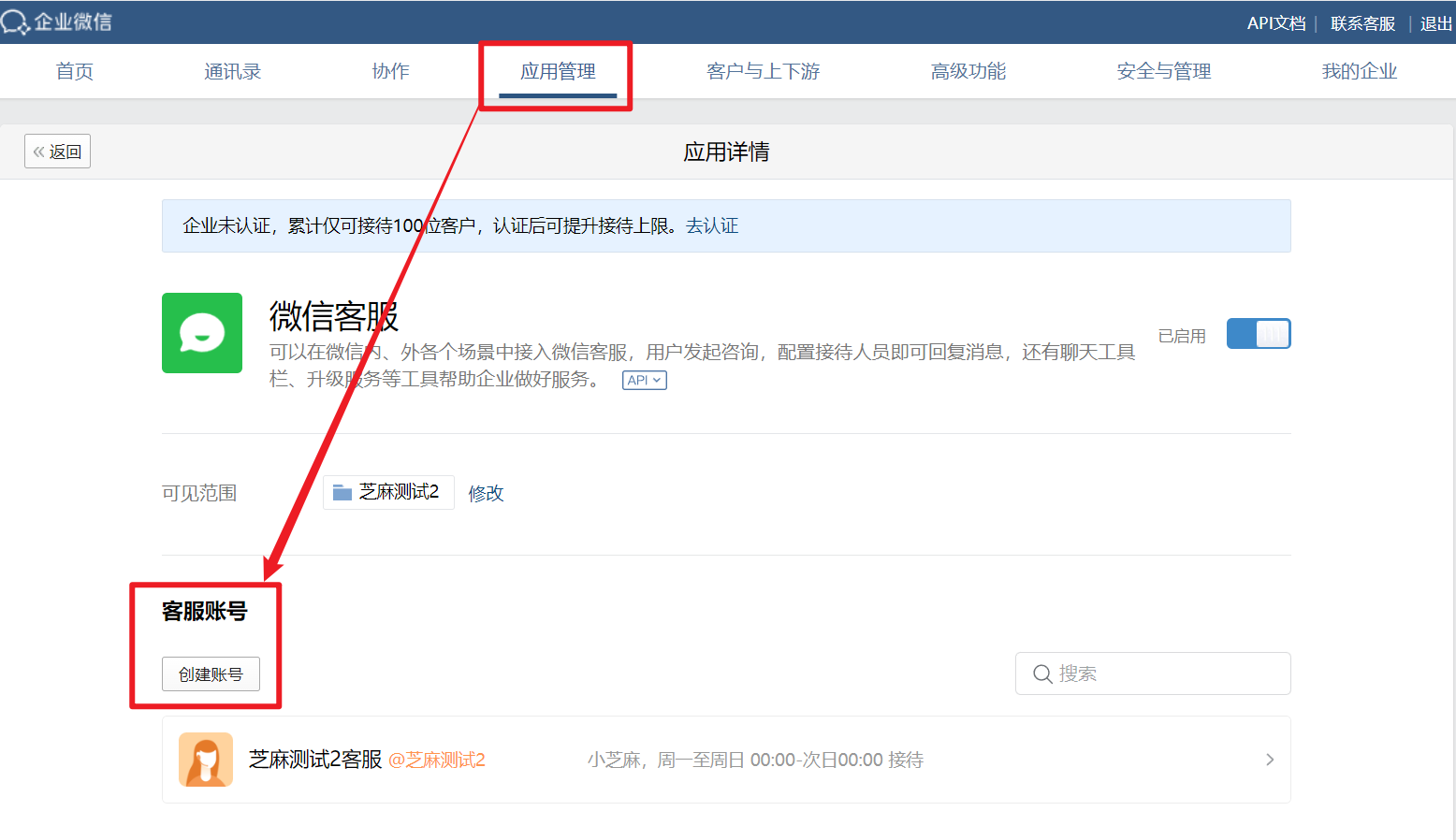
Task: Click the 芝麻测试2客服 avatar thumbnail
Action: click(206, 760)
